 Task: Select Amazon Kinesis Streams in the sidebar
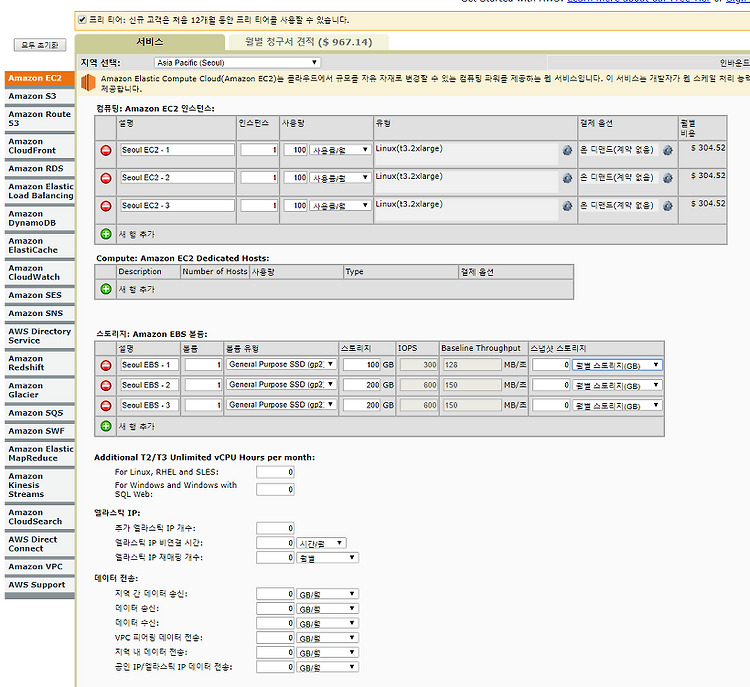(x=40, y=485)
